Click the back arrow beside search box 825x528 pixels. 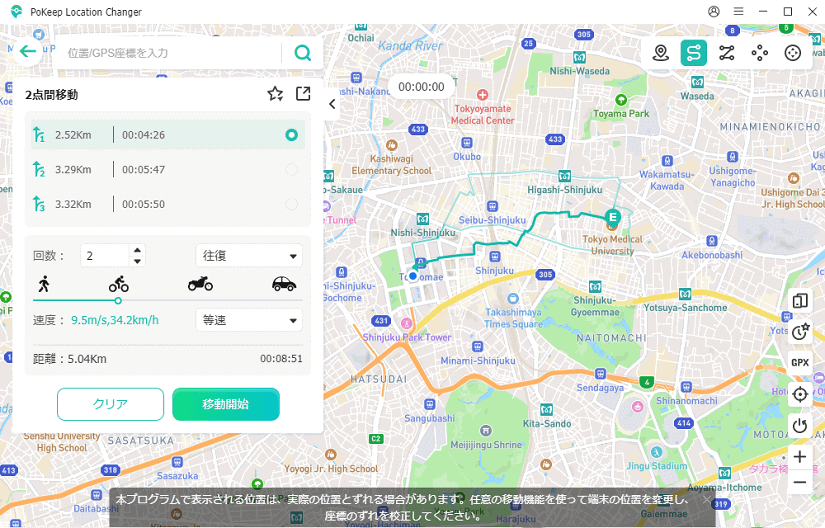(x=27, y=52)
